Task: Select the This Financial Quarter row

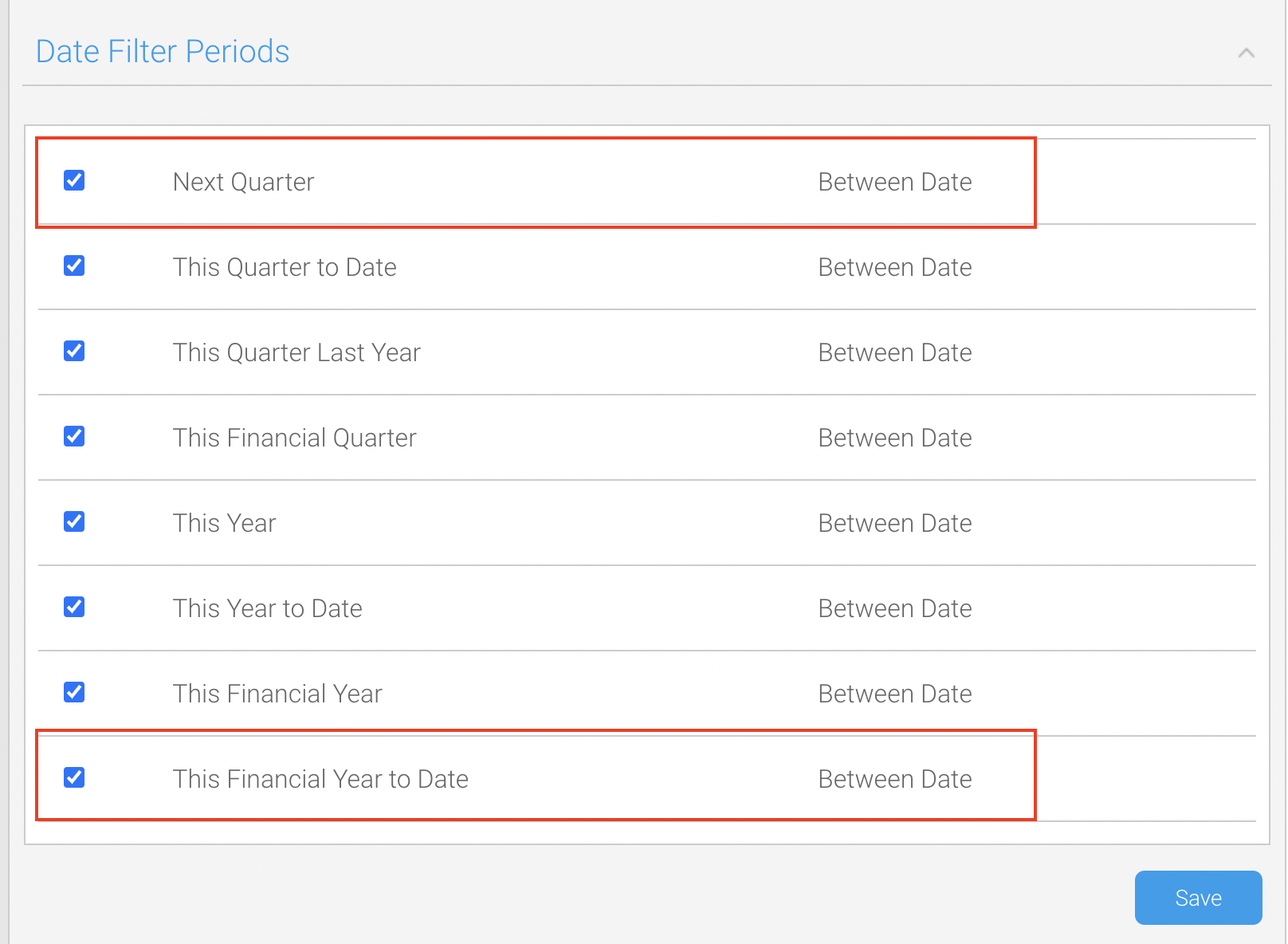Action: pyautogui.click(x=294, y=437)
